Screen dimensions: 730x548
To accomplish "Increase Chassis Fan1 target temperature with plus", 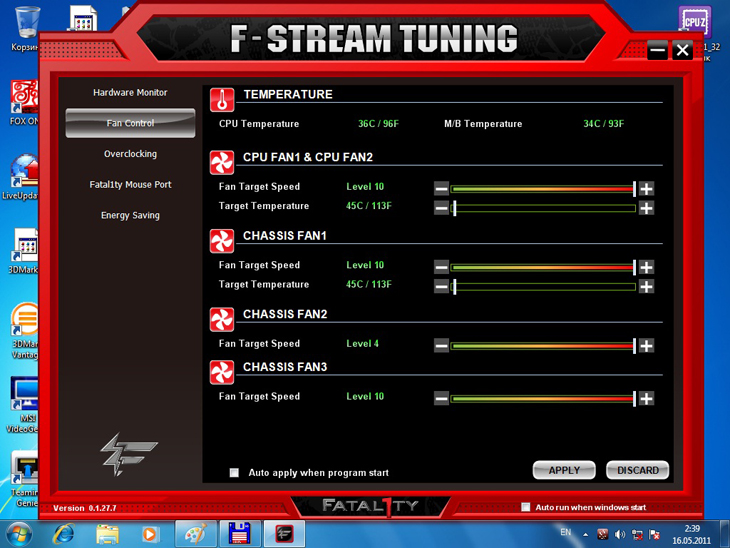I will coord(646,286).
